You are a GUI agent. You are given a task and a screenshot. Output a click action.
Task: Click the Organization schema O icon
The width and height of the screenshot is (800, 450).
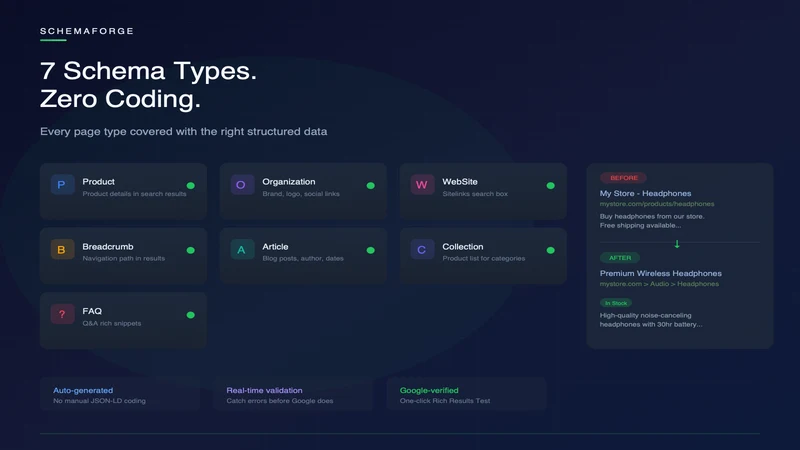(242, 185)
